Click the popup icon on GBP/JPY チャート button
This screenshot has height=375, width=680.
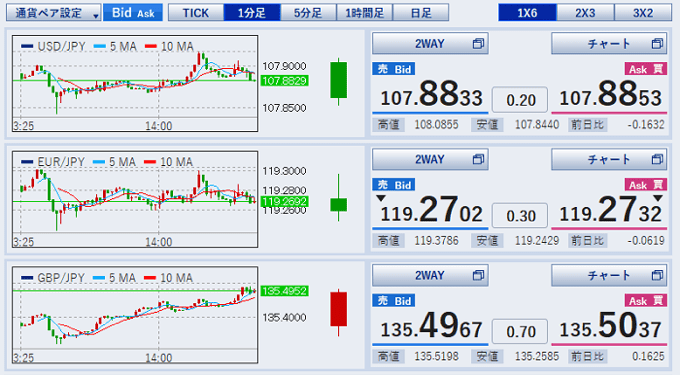click(657, 275)
